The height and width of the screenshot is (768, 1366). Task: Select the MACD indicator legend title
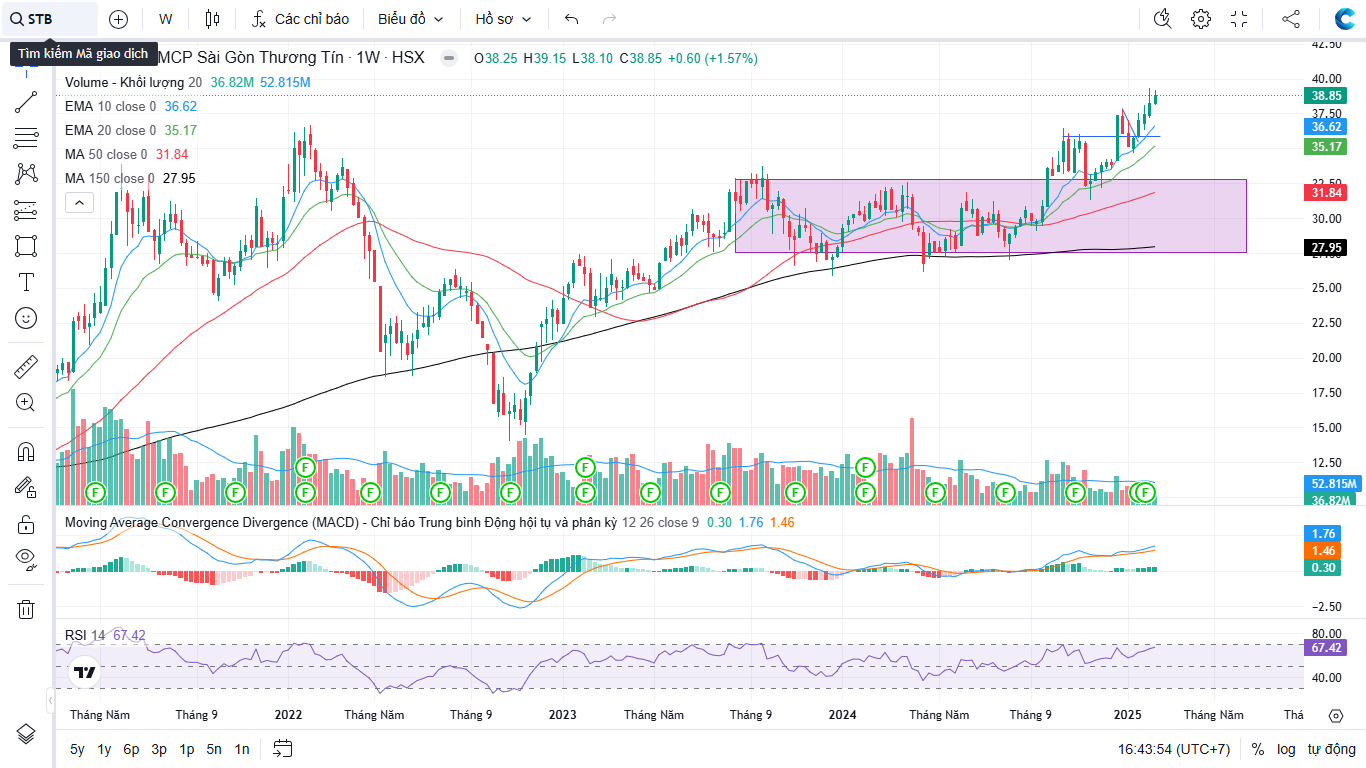click(x=340, y=522)
